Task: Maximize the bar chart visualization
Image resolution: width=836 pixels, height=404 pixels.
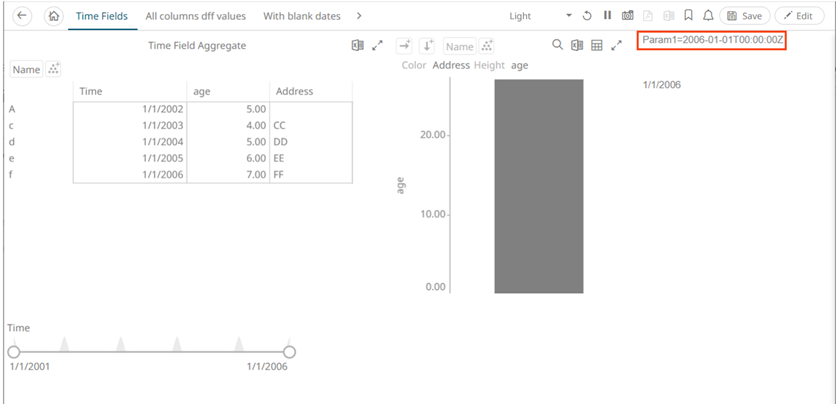Action: click(x=616, y=46)
